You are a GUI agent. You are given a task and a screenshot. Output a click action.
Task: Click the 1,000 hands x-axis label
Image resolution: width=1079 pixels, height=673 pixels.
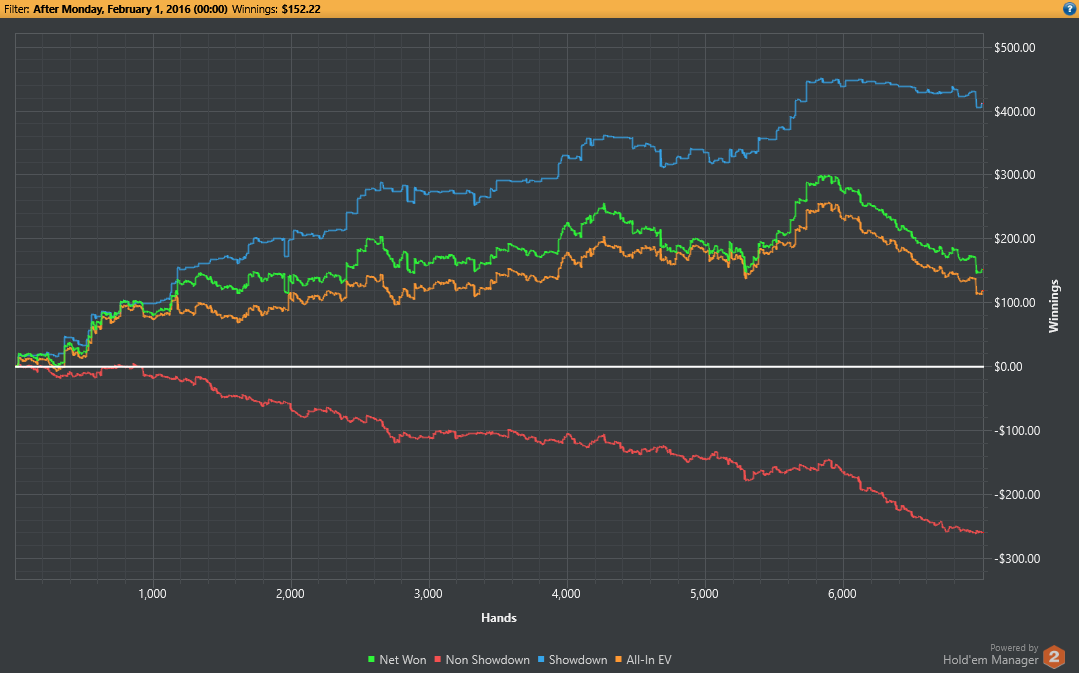(x=153, y=593)
